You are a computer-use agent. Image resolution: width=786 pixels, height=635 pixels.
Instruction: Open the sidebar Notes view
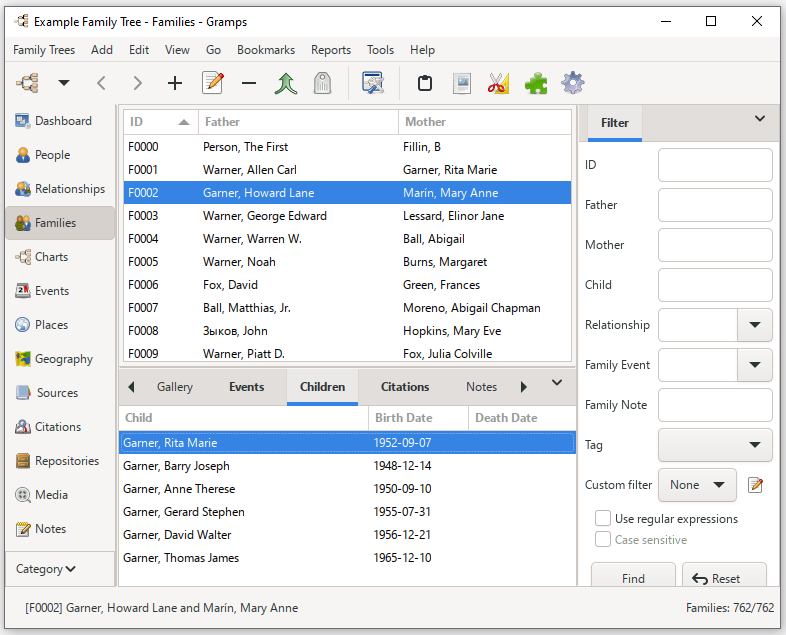pyautogui.click(x=60, y=529)
